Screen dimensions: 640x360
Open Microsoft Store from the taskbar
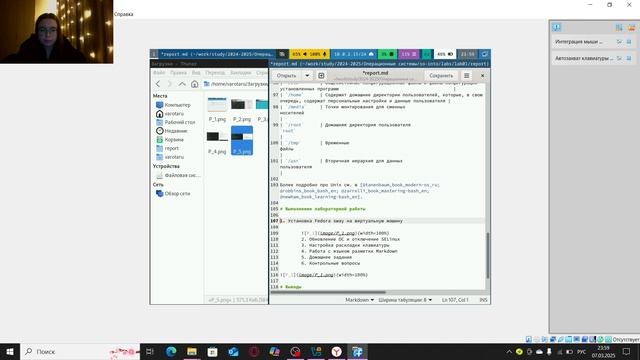coord(213,351)
